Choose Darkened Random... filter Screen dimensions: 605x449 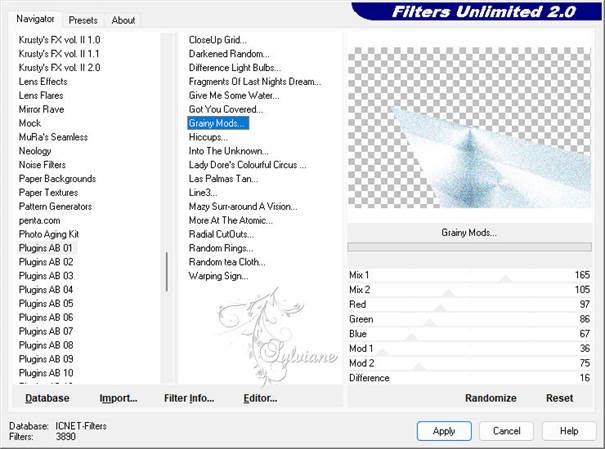click(x=229, y=54)
